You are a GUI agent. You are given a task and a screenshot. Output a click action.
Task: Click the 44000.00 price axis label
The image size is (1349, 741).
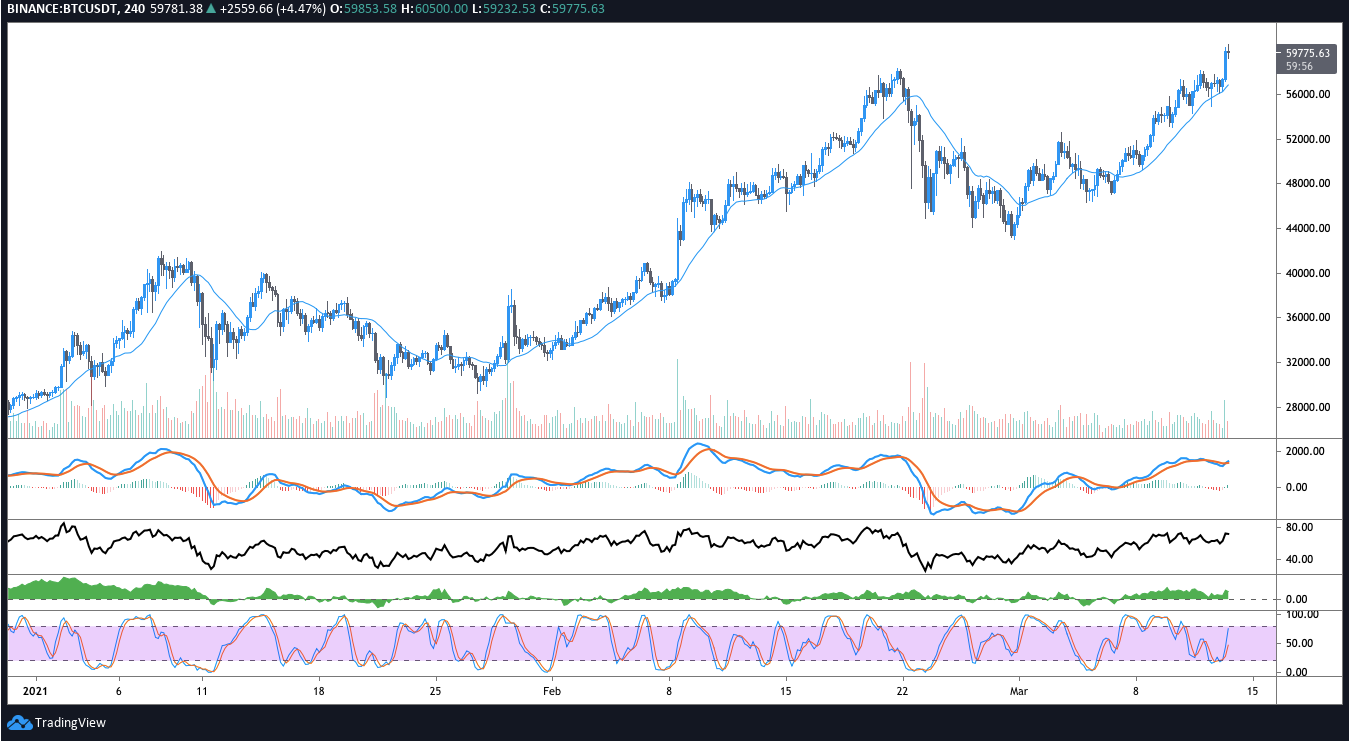click(x=1307, y=228)
